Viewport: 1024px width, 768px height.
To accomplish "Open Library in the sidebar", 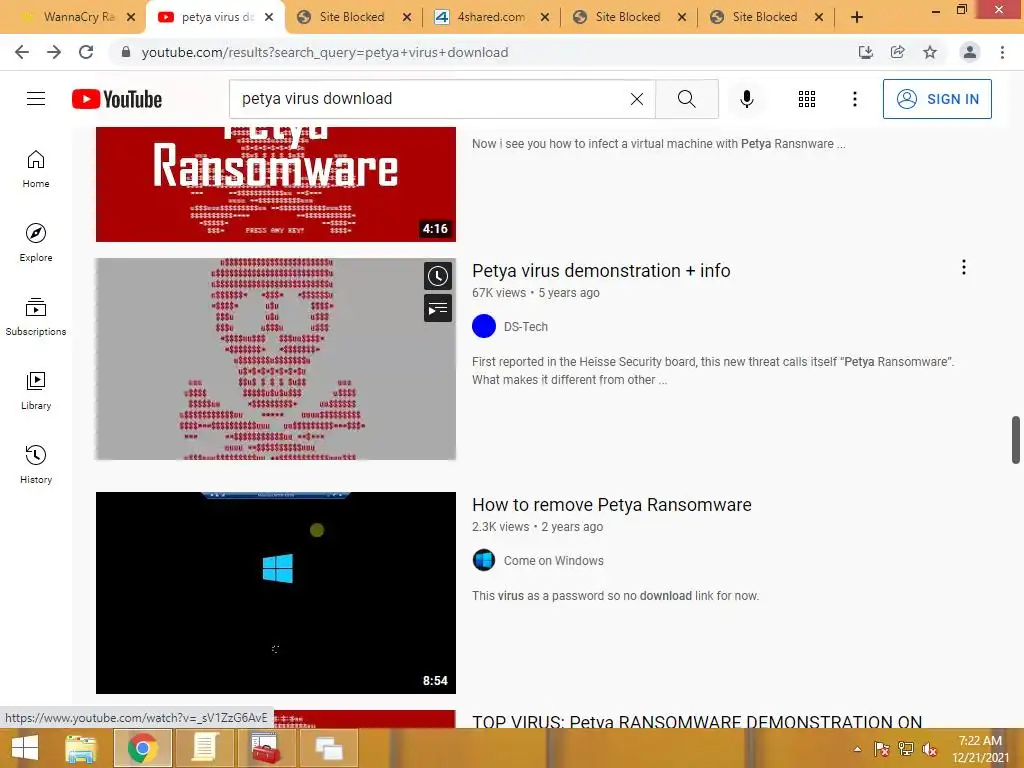I will click(x=36, y=391).
